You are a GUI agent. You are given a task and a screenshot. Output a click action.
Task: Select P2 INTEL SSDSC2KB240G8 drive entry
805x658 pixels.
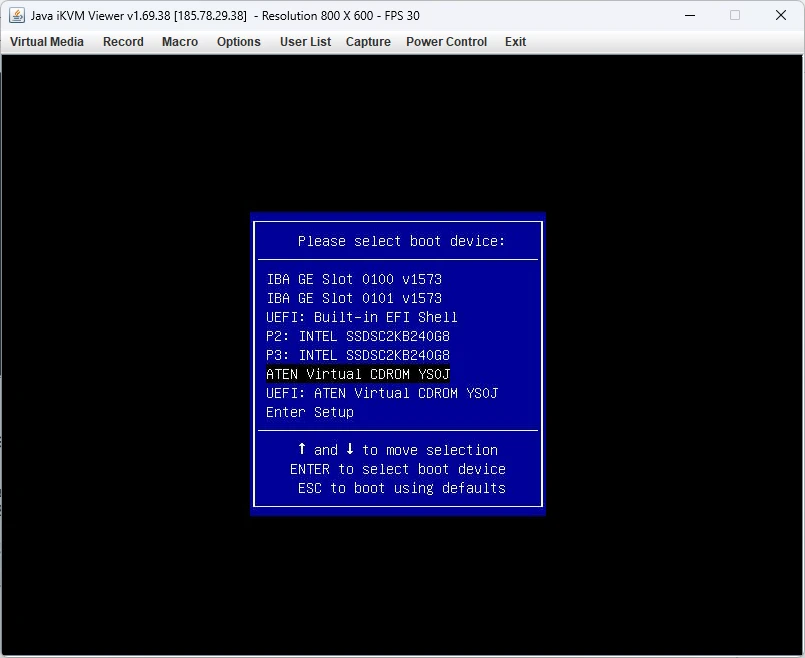pyautogui.click(x=358, y=336)
